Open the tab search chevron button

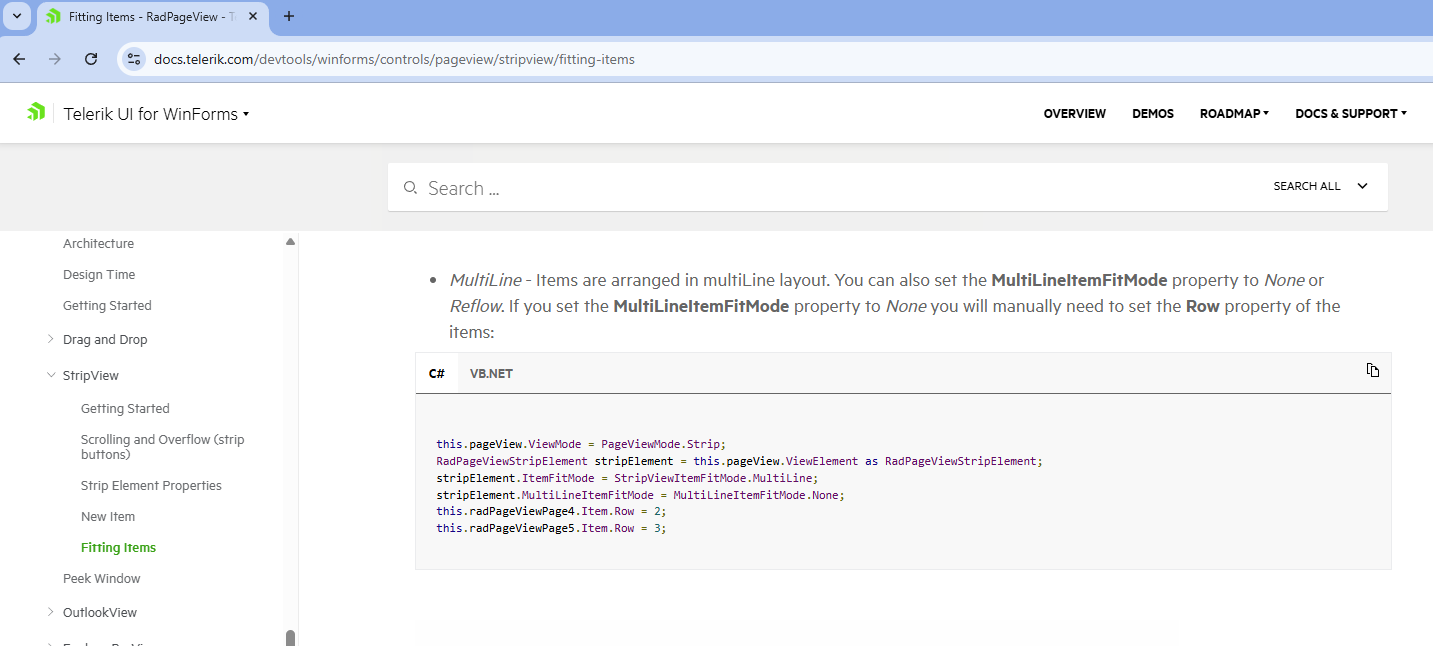coord(17,16)
